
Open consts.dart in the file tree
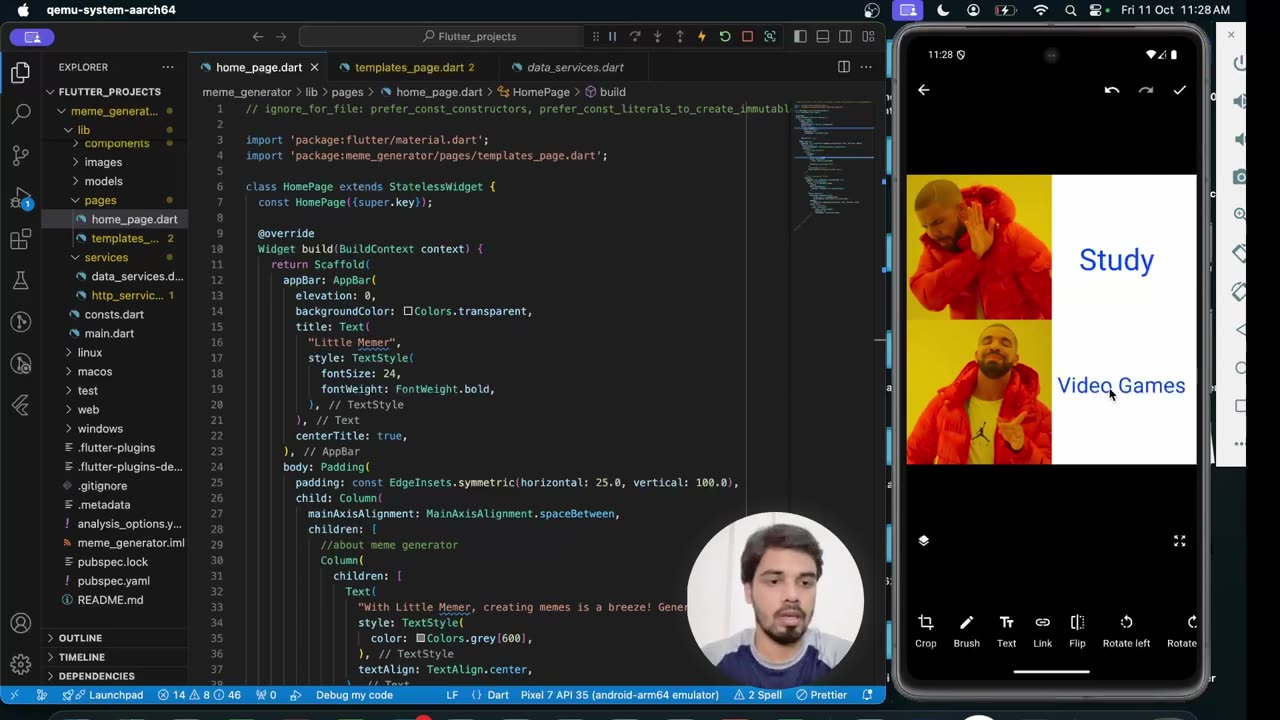114,314
